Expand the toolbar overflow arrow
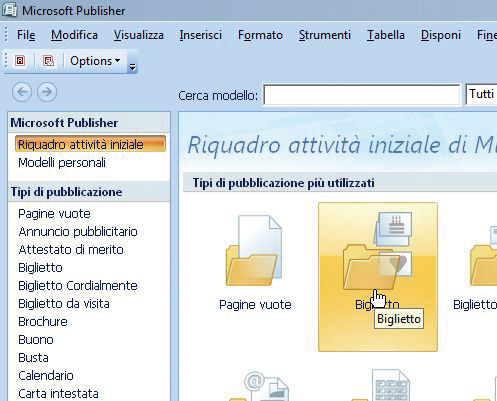Viewport: 497px width, 401px height. tap(132, 67)
